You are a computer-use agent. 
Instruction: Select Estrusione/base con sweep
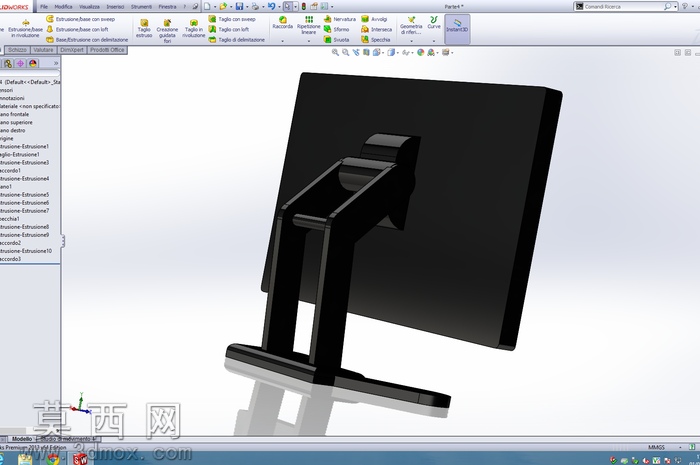click(80, 19)
